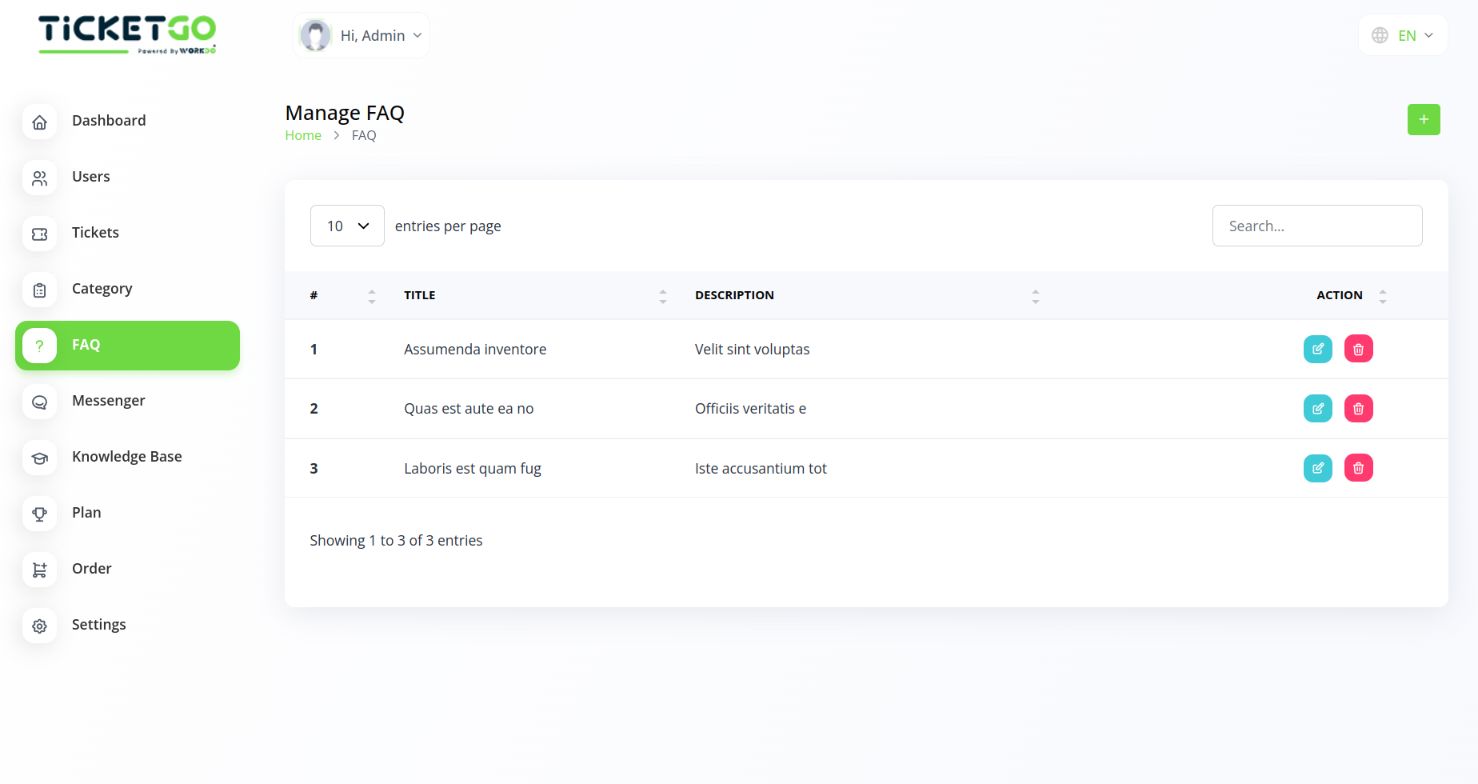Click the Dashboard home icon in sidebar
This screenshot has width=1478, height=784.
click(39, 122)
